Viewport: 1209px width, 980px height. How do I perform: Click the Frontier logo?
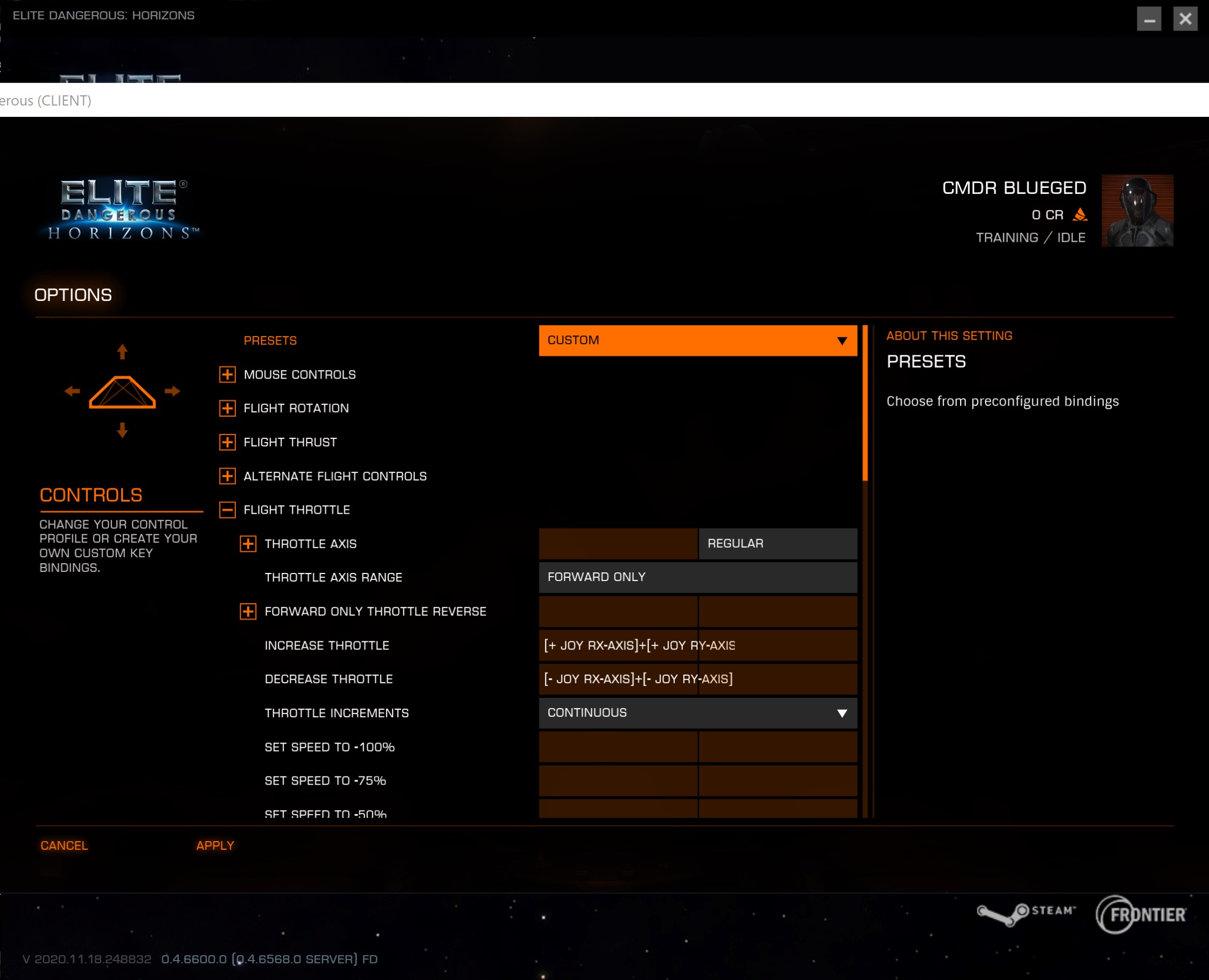tap(1141, 914)
